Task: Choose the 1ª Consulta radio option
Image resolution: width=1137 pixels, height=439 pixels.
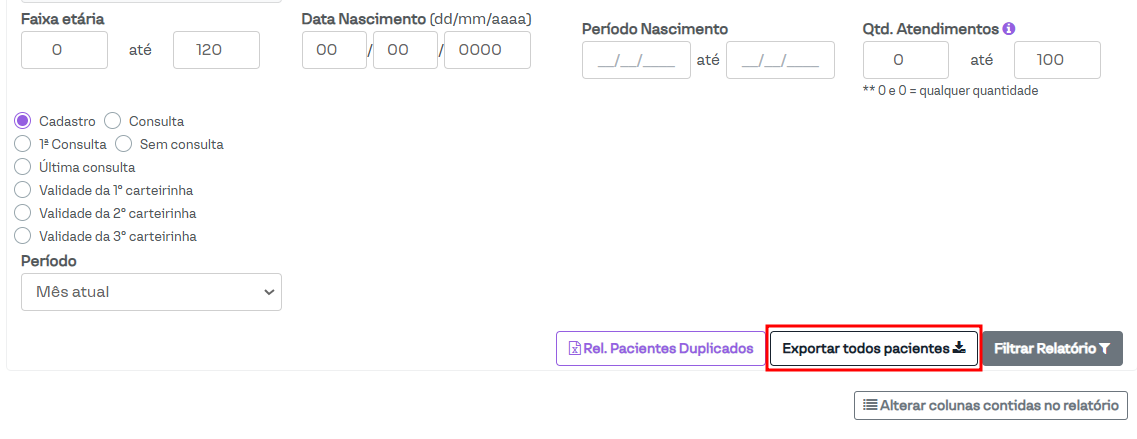Action: [23, 144]
